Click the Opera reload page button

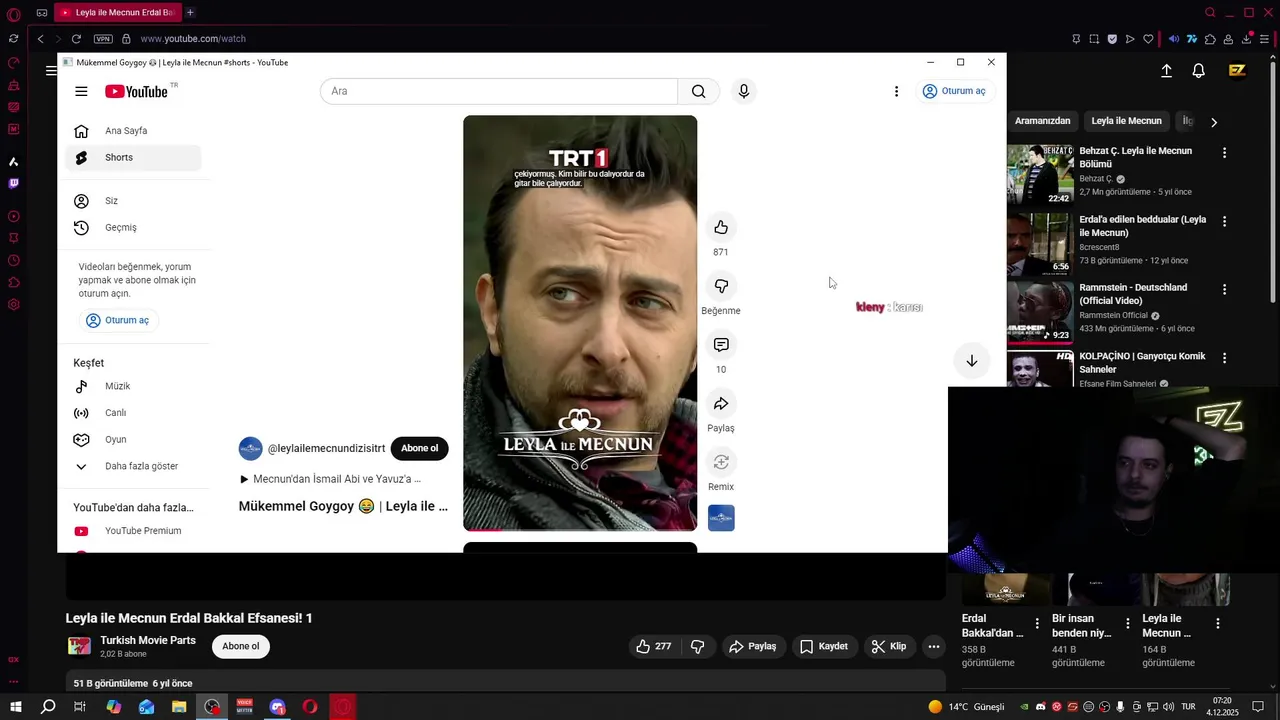pos(76,39)
